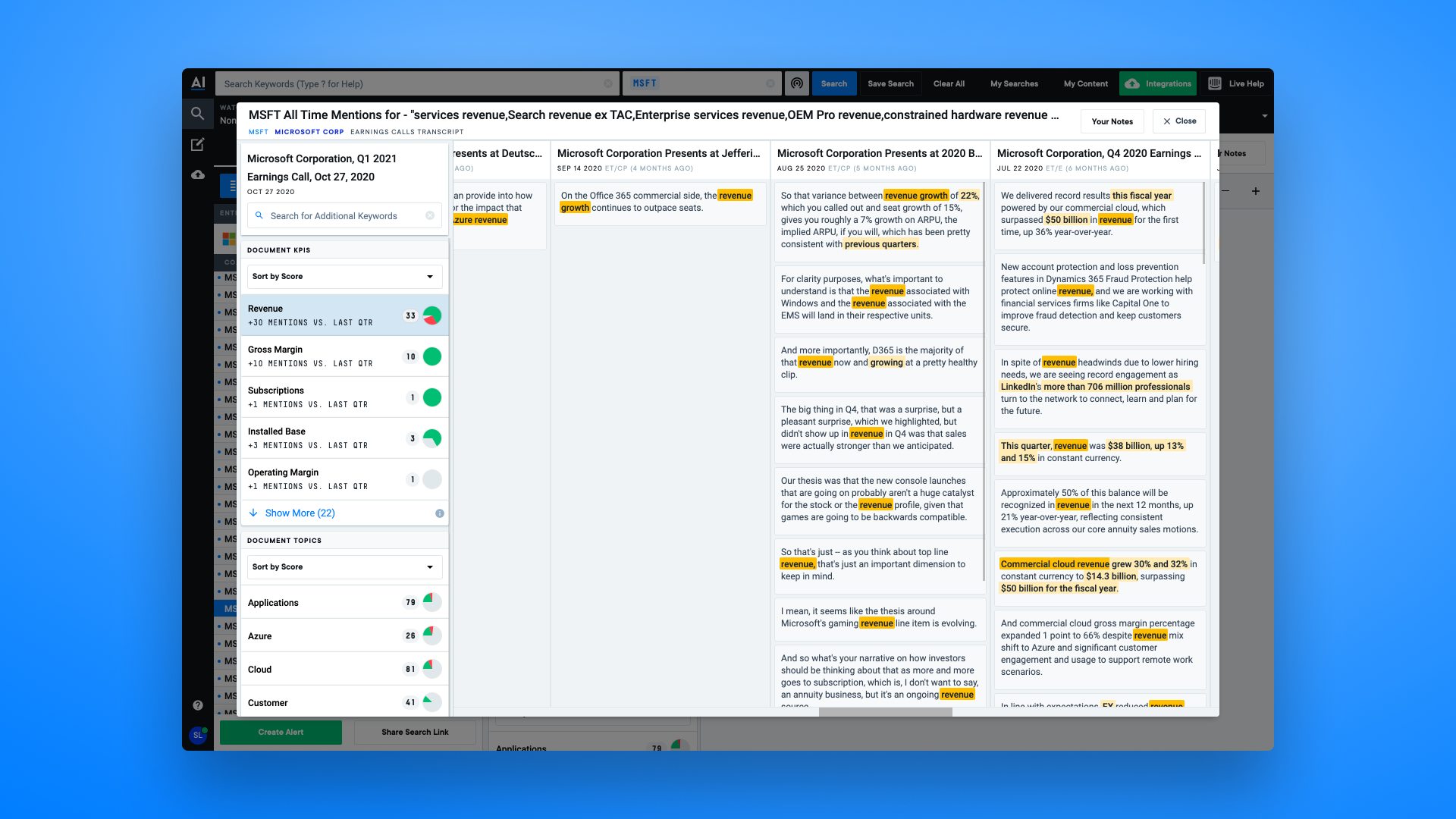Click the Your Notes button
The image size is (1456, 819).
pos(1112,121)
